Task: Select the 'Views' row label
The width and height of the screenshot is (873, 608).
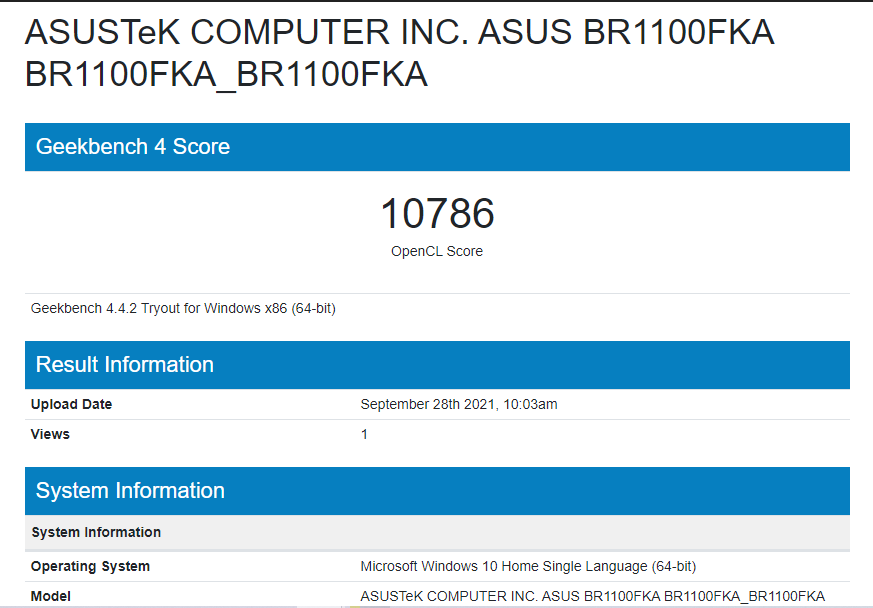Action: (x=51, y=435)
